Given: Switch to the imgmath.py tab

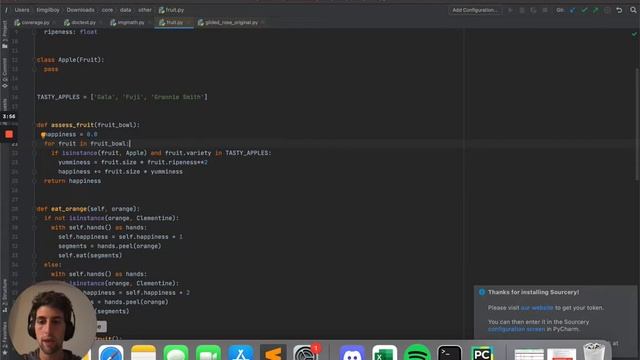Looking at the screenshot, I should point(127,22).
